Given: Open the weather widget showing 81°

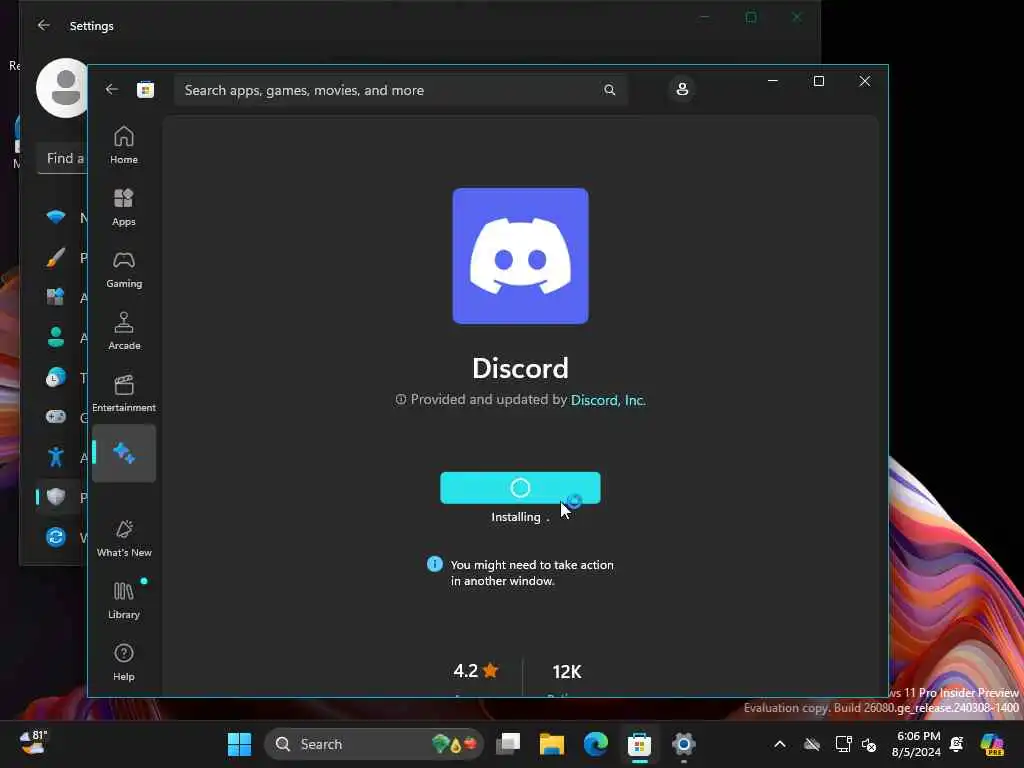Looking at the screenshot, I should (33, 743).
